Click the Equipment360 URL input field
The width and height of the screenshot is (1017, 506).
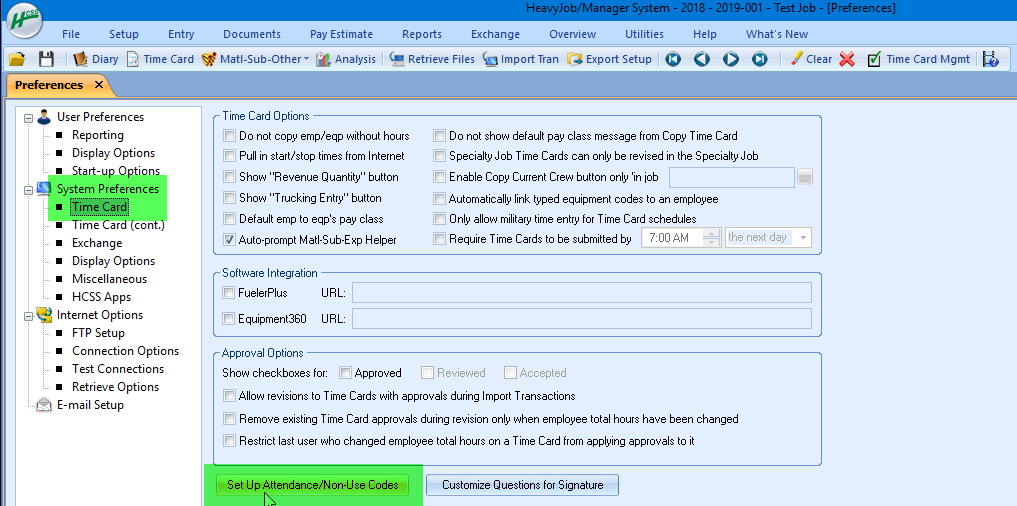[582, 319]
